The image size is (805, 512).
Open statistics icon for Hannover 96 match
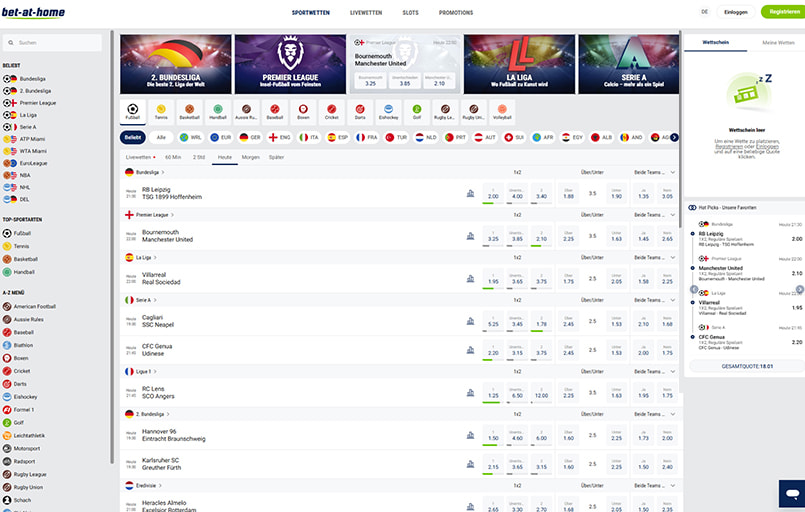[x=470, y=435]
